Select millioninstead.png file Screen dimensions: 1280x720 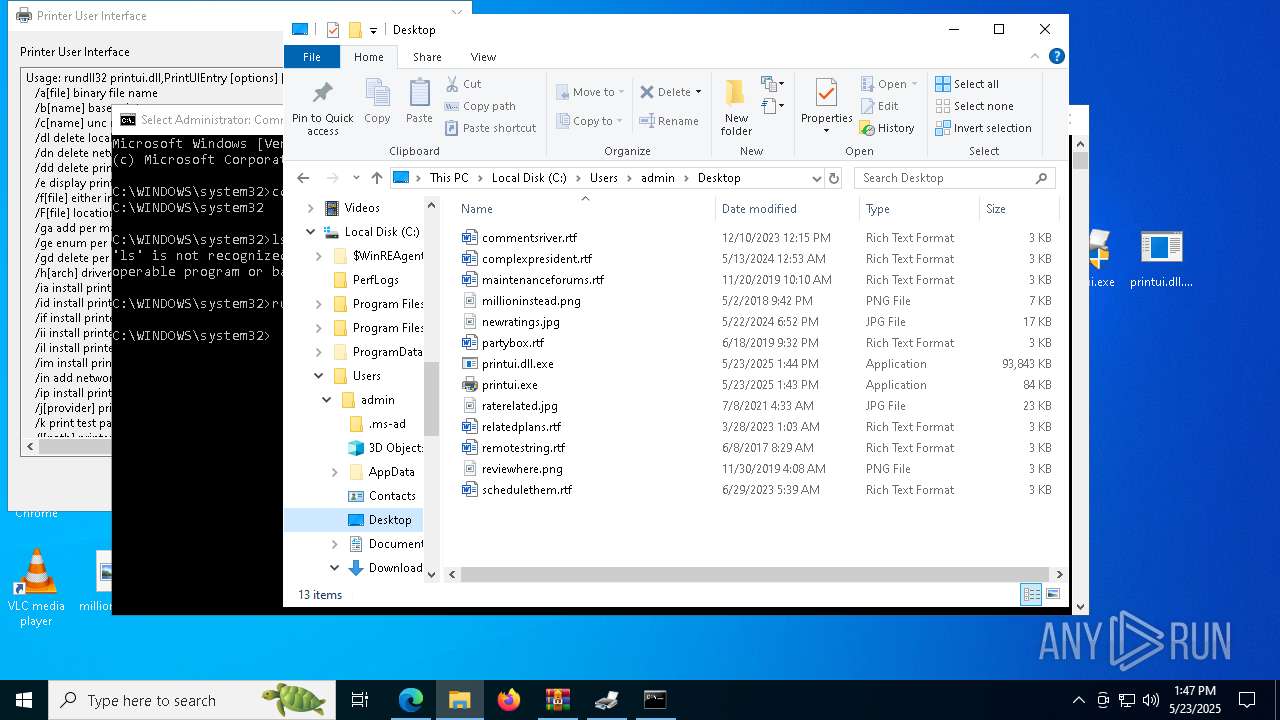(531, 301)
